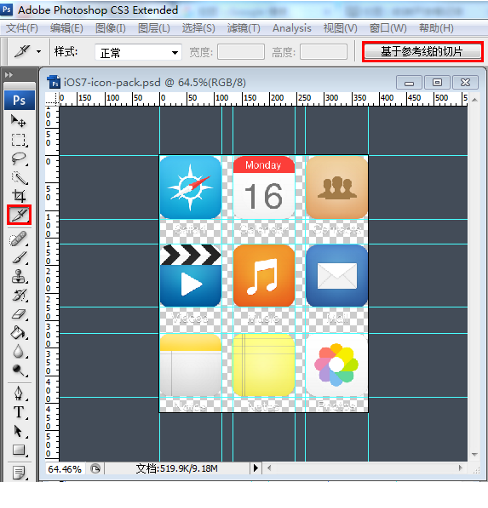Open the 视图(V) menu
Viewport: 488px width, 508px height.
340,28
